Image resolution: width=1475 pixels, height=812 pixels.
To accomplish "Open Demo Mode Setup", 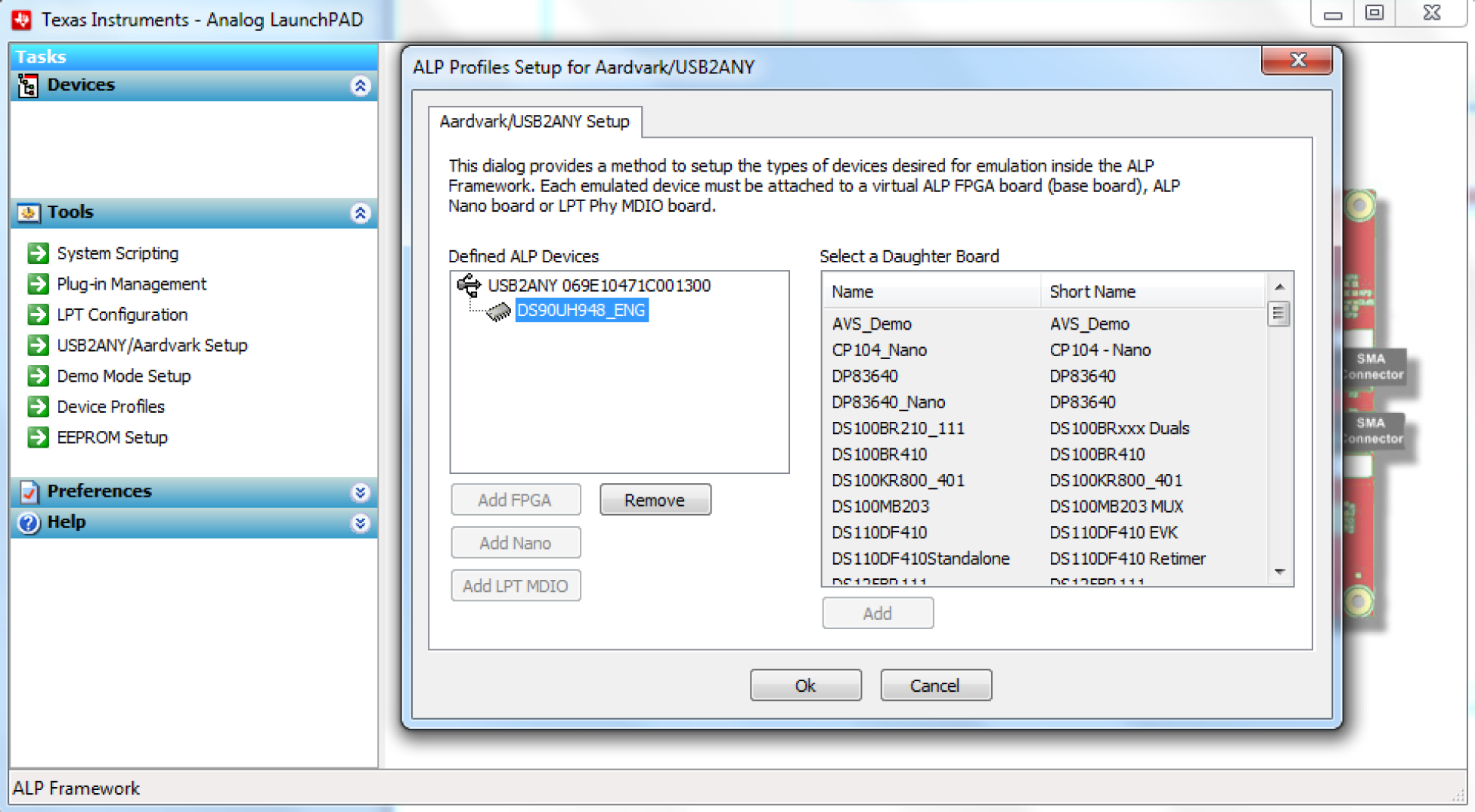I will coord(124,376).
